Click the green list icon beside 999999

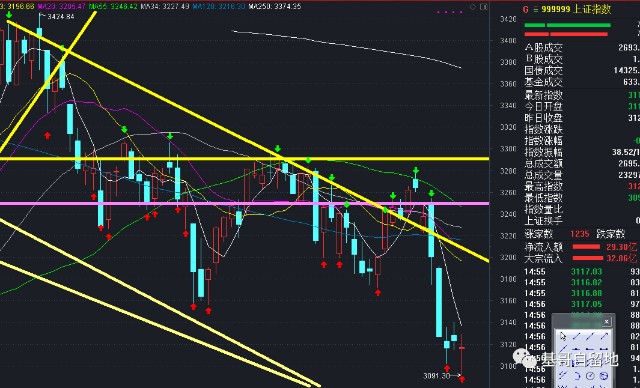pyautogui.click(x=535, y=9)
